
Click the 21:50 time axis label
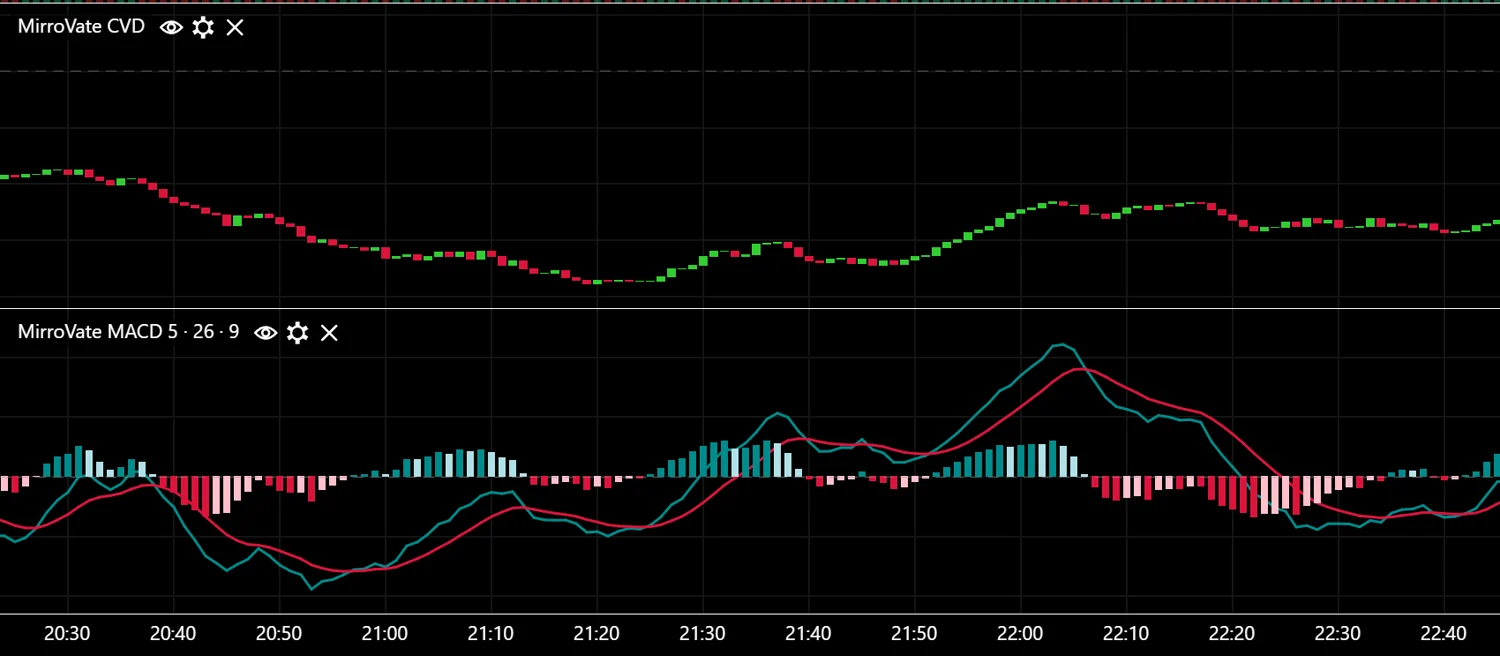[914, 634]
